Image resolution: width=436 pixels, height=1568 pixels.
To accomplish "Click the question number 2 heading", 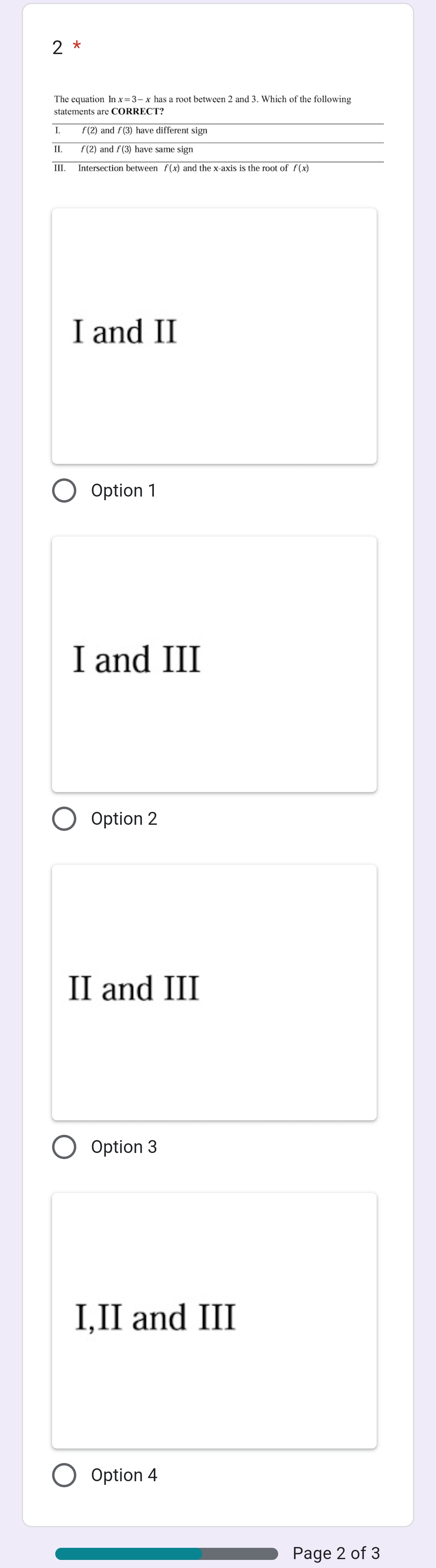I will [57, 48].
